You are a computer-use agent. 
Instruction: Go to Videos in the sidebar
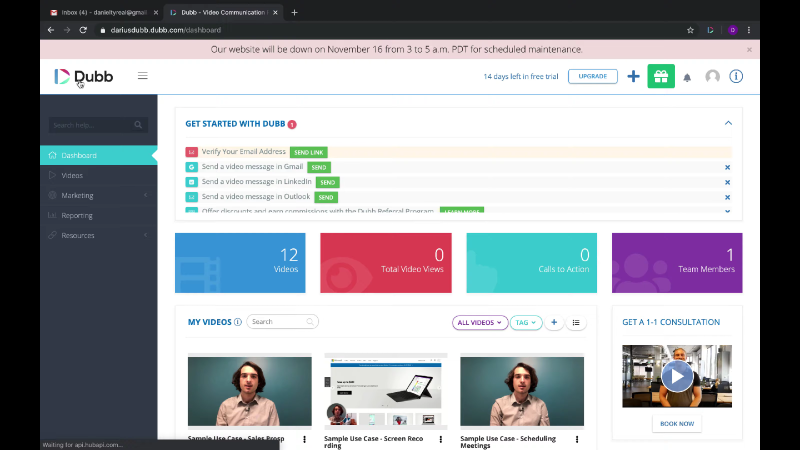72,175
